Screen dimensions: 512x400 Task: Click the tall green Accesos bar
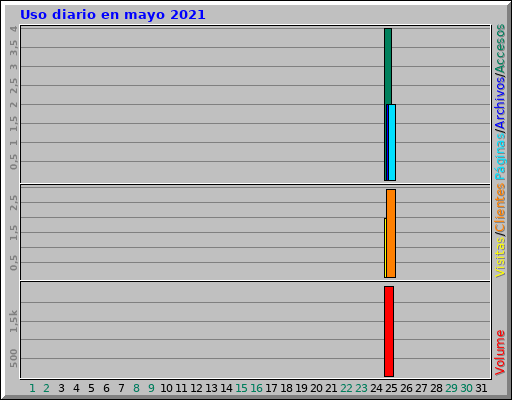tap(388, 67)
